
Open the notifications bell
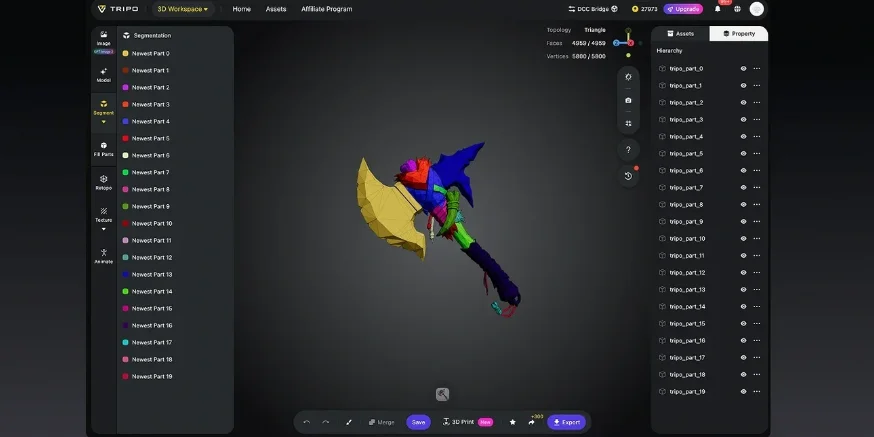pyautogui.click(x=717, y=9)
